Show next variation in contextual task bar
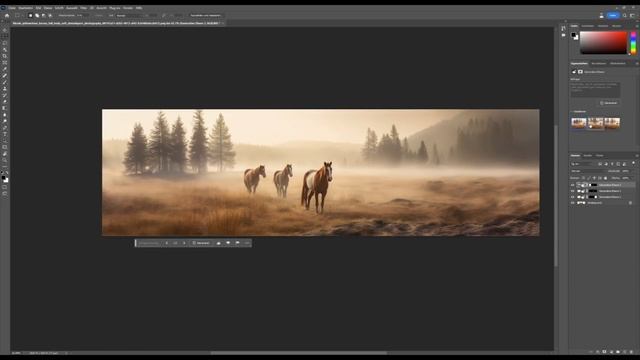This screenshot has height=360, width=640. click(x=184, y=243)
